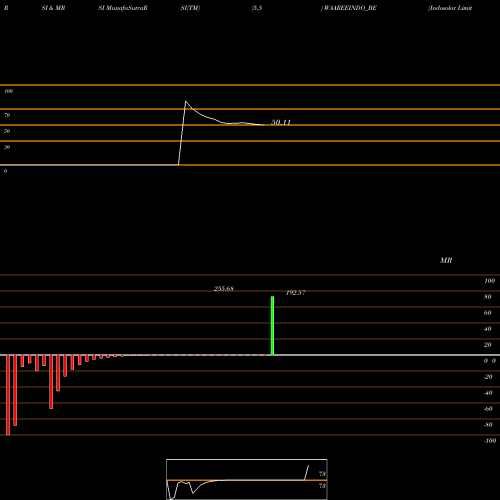Click the MR panel label
Viewport: 500px width, 500px height.
coord(446,260)
